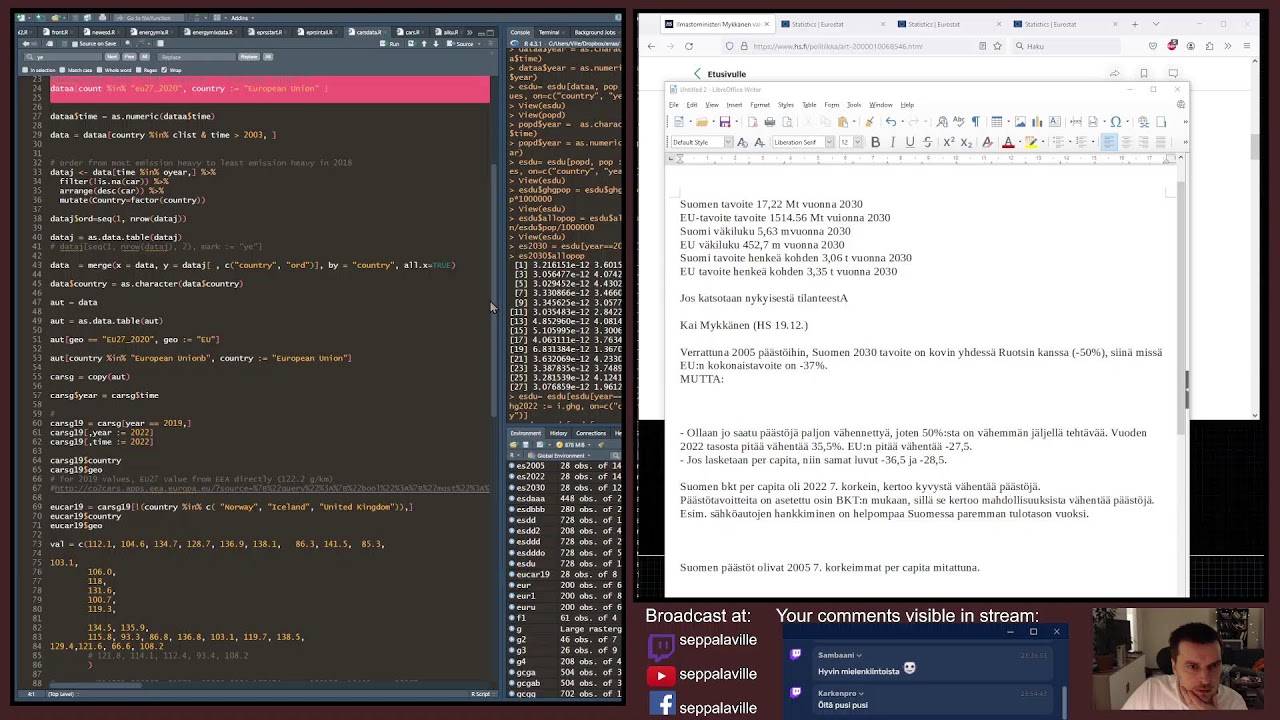Image resolution: width=1280 pixels, height=720 pixels.
Task: Apply Subscript from the Writer toolbar
Action: (966, 142)
